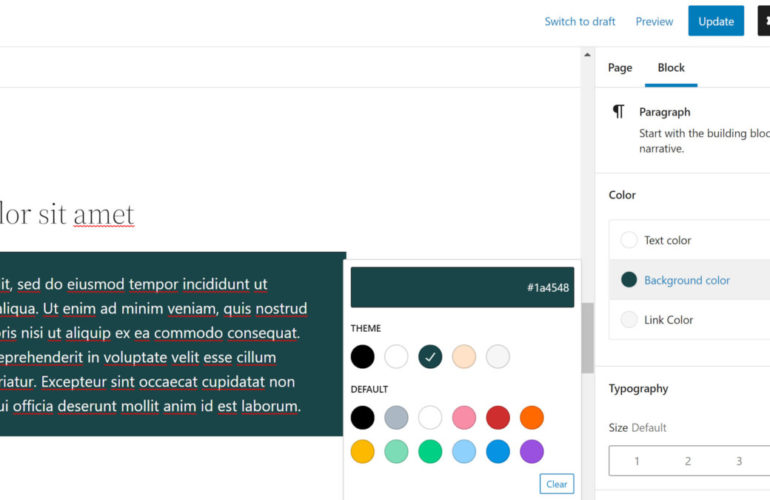Viewport: 770px width, 500px height.
Task: Open the Text color option
Action: (667, 240)
